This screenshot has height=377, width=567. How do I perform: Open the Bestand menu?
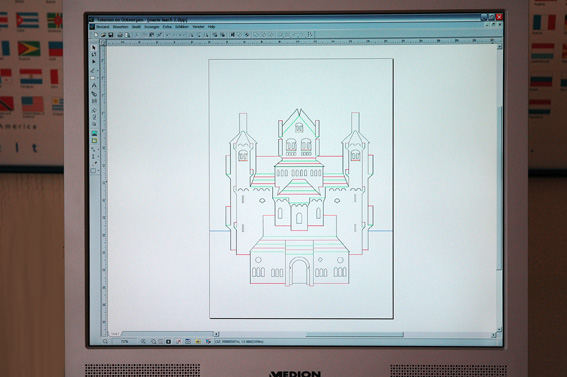[103, 27]
